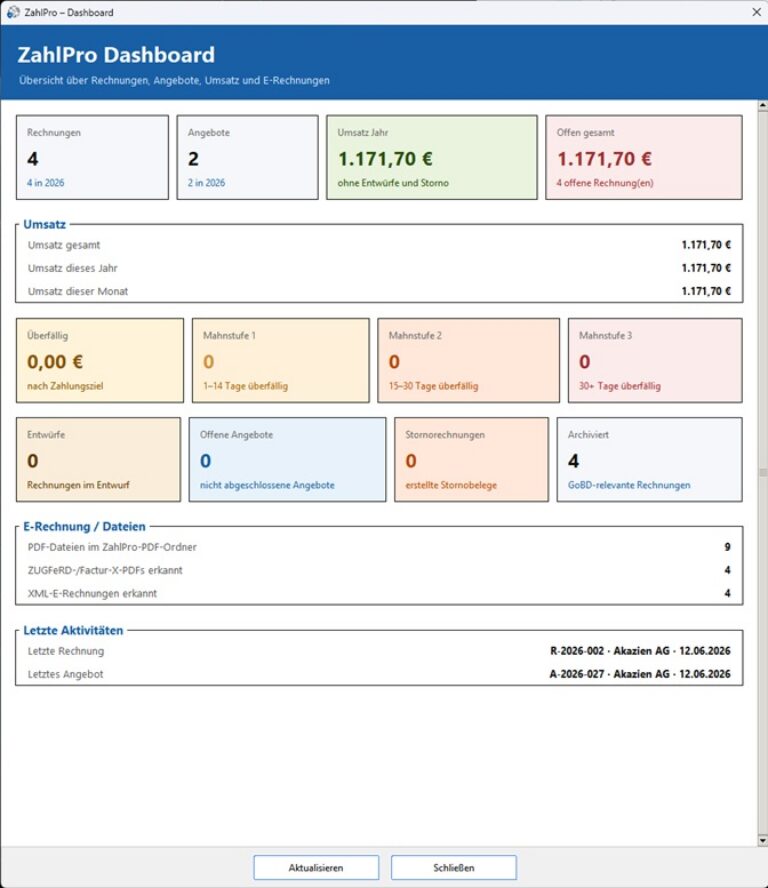
Task: Click '15–30 Tage überfällig' text
Action: coord(433,386)
